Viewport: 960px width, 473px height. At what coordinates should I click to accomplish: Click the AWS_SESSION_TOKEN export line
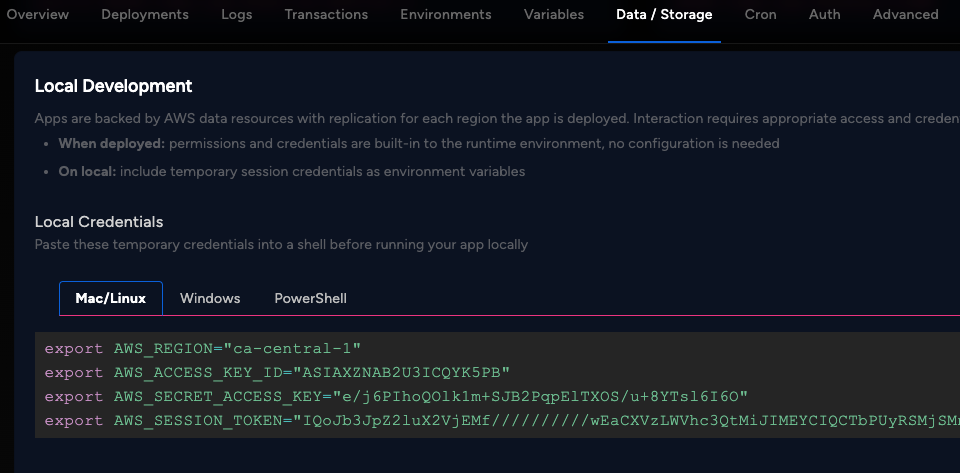[x=500, y=421]
